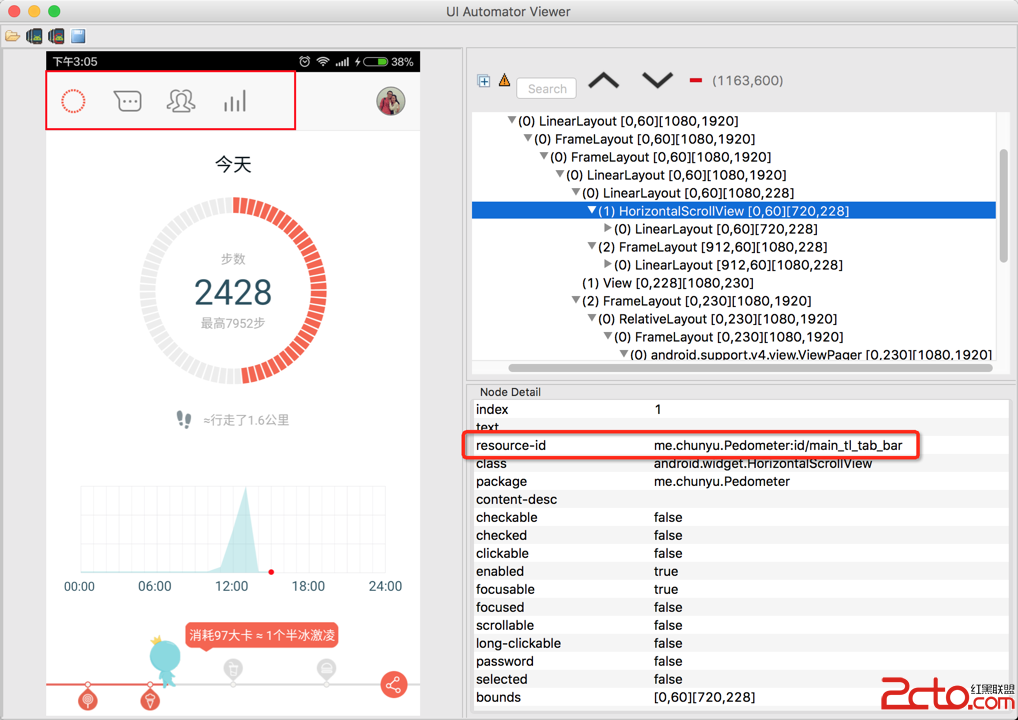Click the scrollable property row
This screenshot has height=720, width=1018.
point(741,625)
